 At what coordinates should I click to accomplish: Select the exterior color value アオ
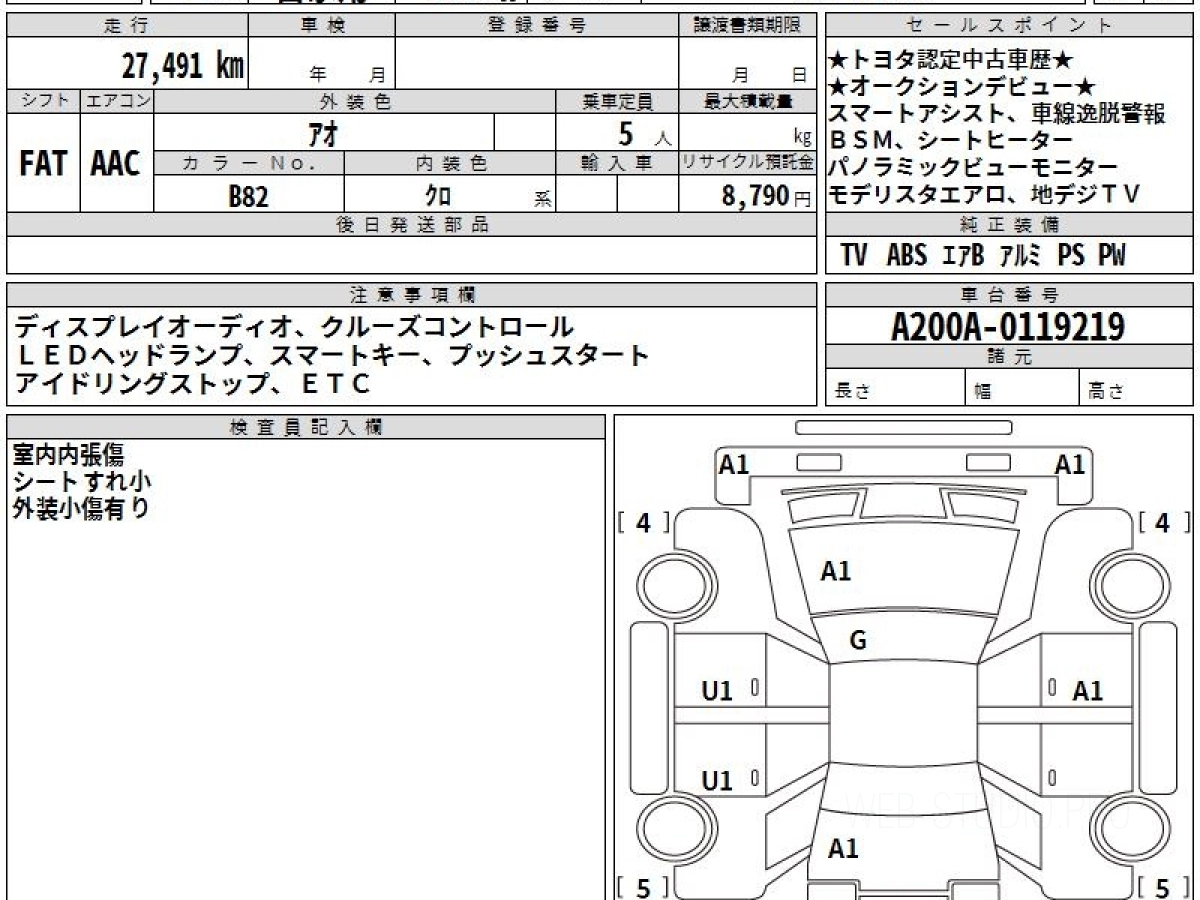tap(322, 133)
